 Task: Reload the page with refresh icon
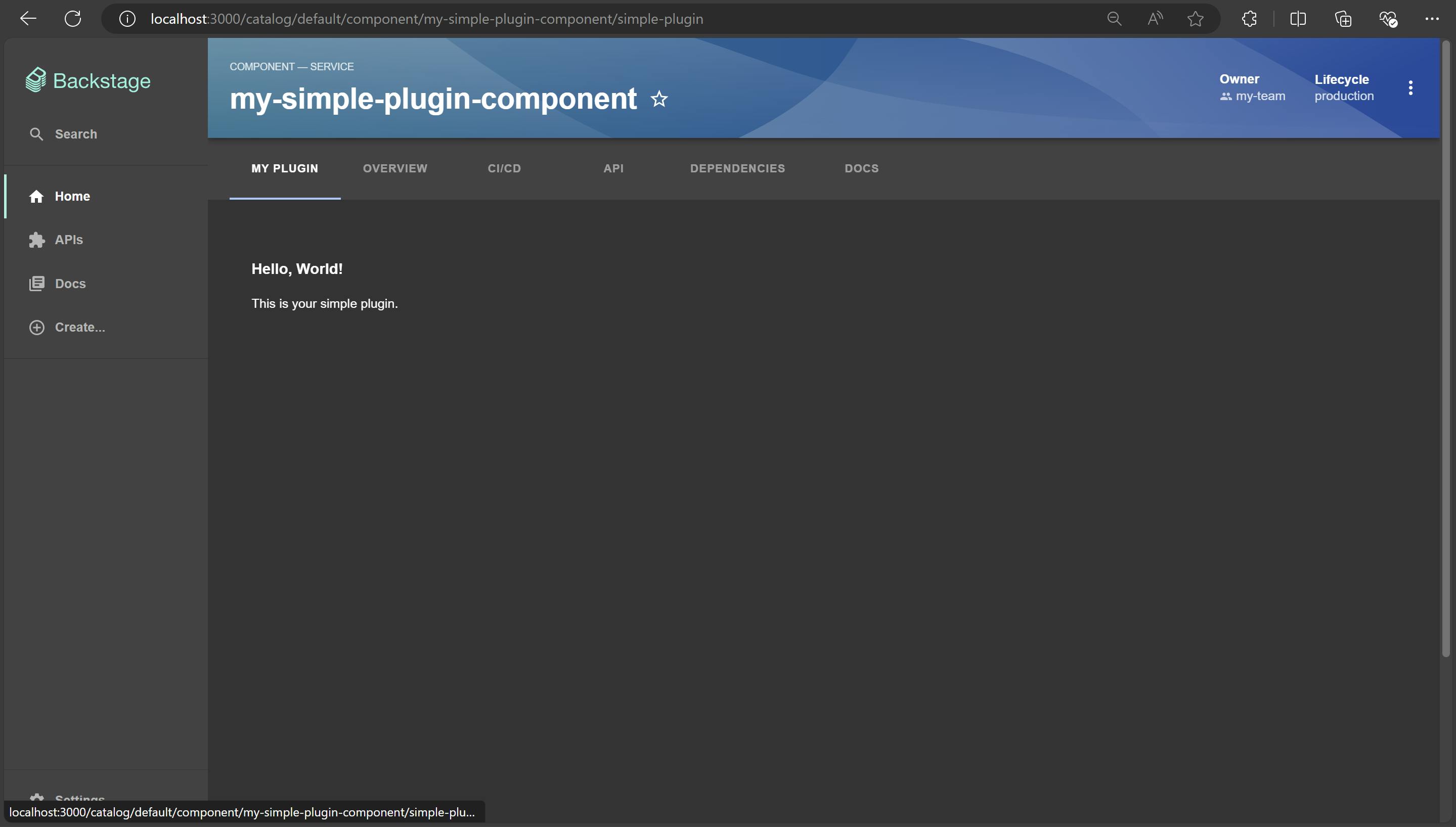73,19
